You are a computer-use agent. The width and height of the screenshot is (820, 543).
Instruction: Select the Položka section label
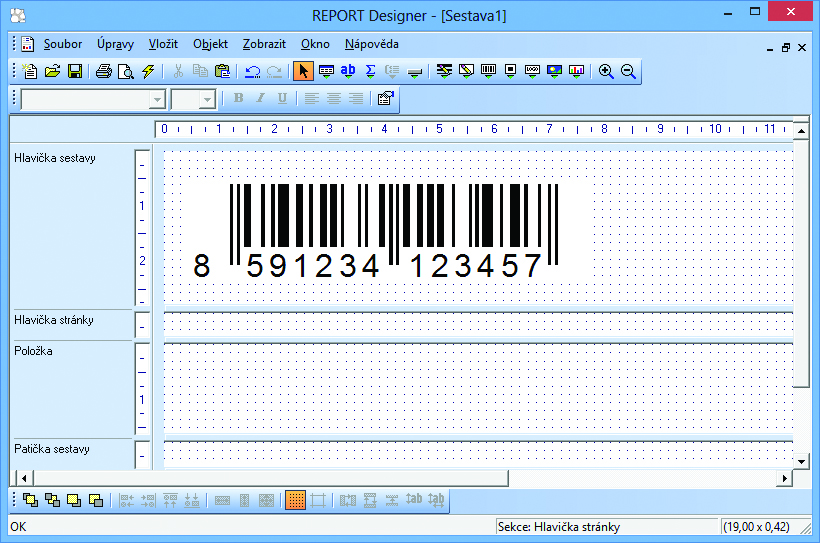33,351
